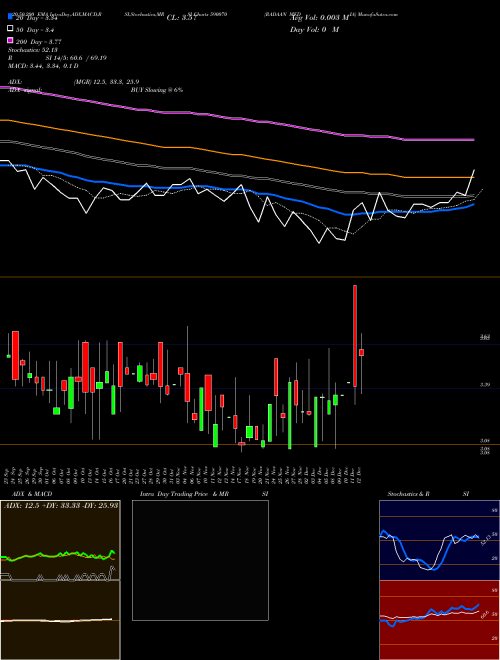Click the magenta 200 Day EMA legend swatch

coord(11,40)
